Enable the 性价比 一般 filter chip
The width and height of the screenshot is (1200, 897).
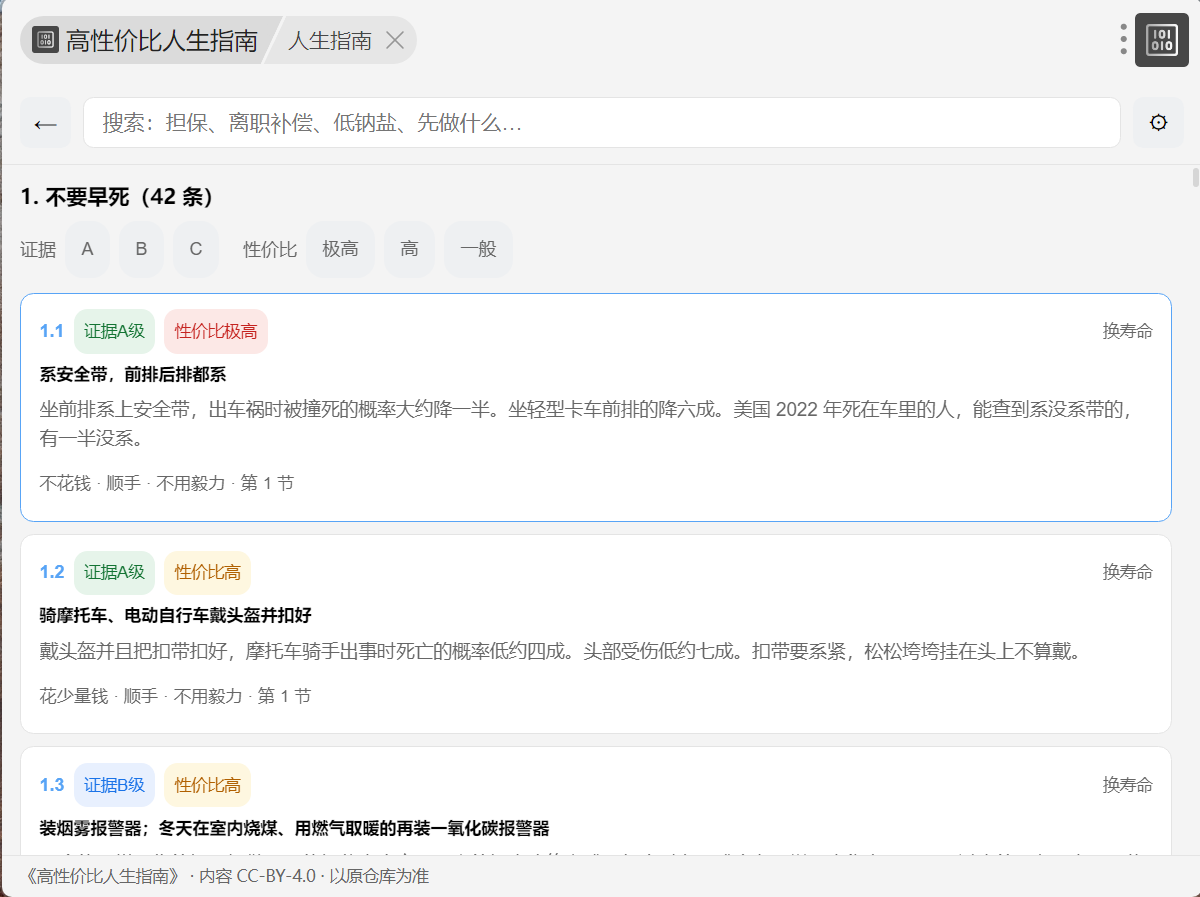click(x=479, y=249)
